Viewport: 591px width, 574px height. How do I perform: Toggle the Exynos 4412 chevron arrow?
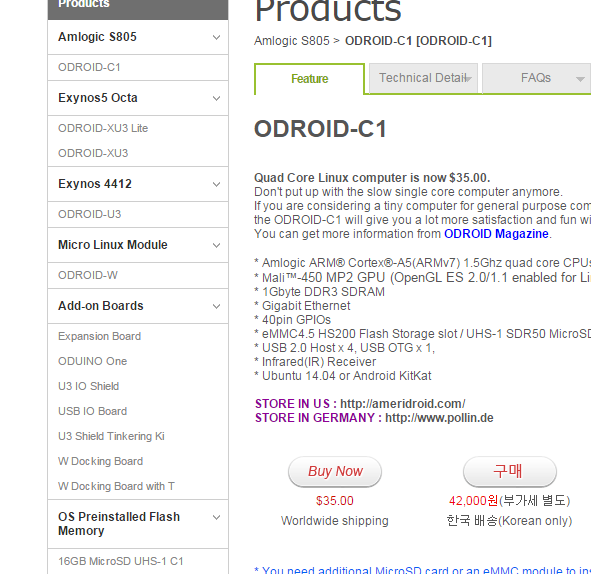tap(216, 184)
